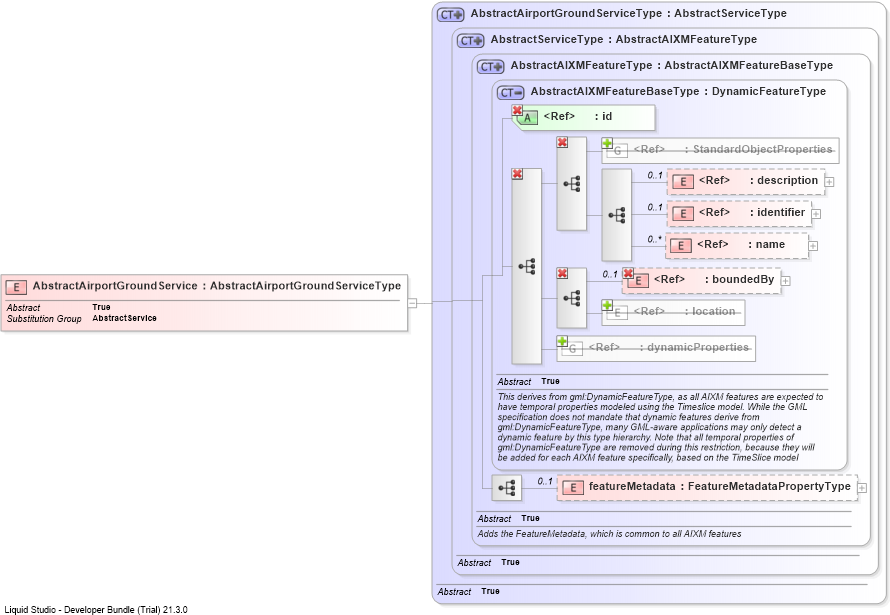Click the E icon of name element
Screen dimensions: 890x615
tap(681, 246)
